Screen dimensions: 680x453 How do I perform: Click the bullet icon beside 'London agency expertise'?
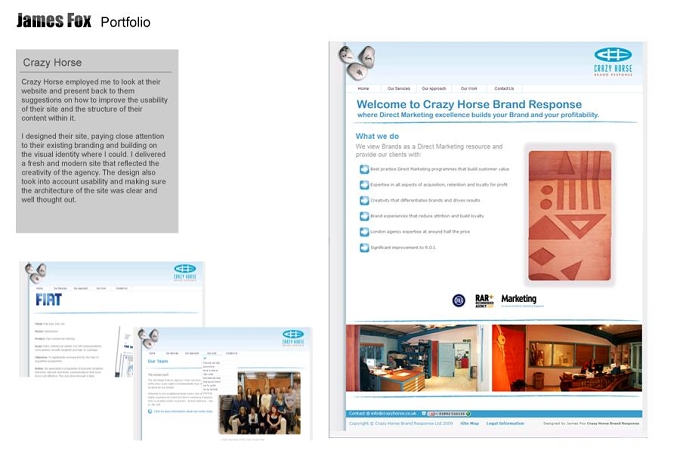[x=364, y=231]
